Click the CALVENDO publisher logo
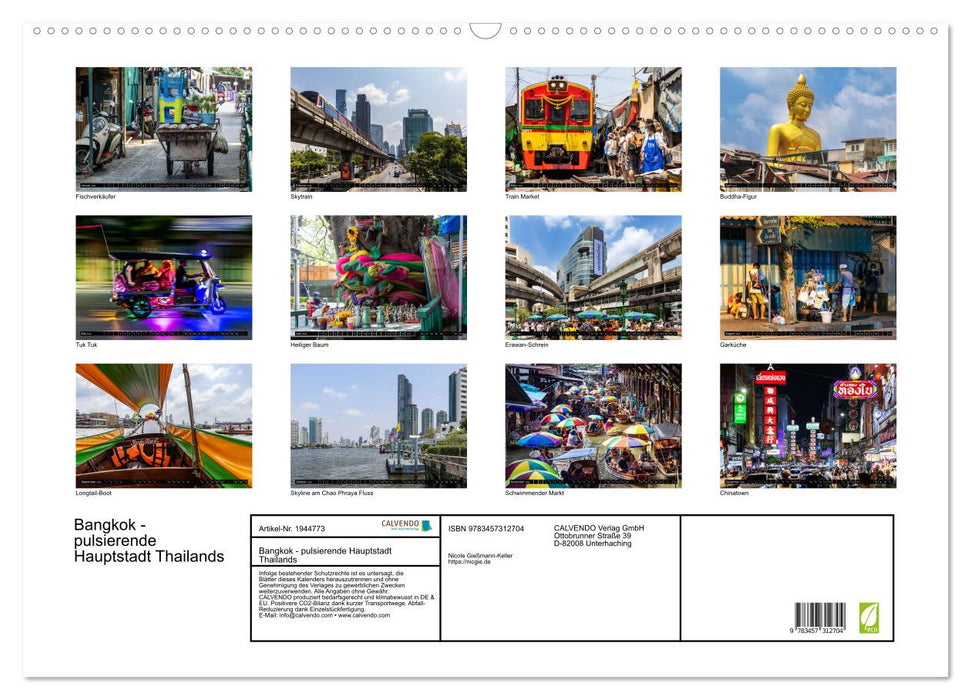 [401, 525]
